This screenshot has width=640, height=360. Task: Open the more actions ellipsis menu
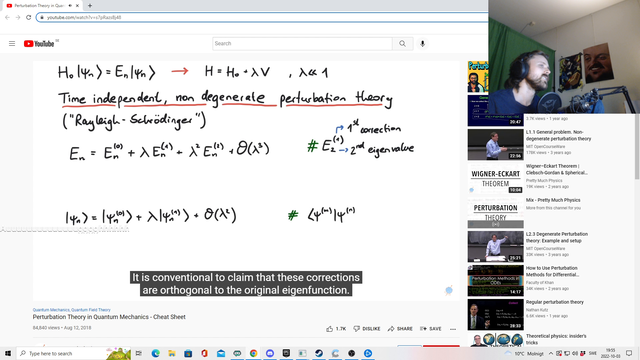(453, 329)
